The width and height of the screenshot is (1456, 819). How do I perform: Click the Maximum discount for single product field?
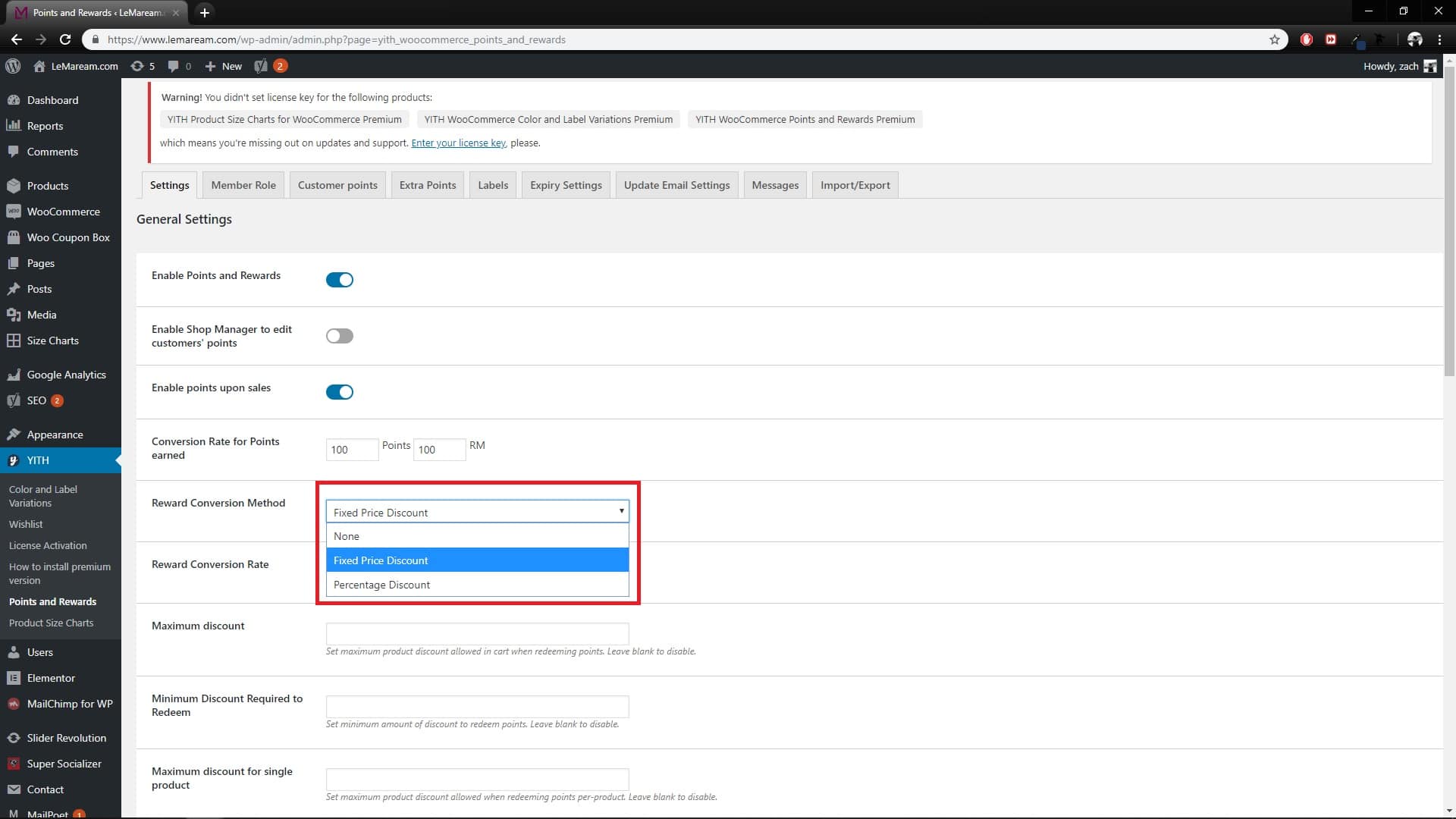coord(477,780)
